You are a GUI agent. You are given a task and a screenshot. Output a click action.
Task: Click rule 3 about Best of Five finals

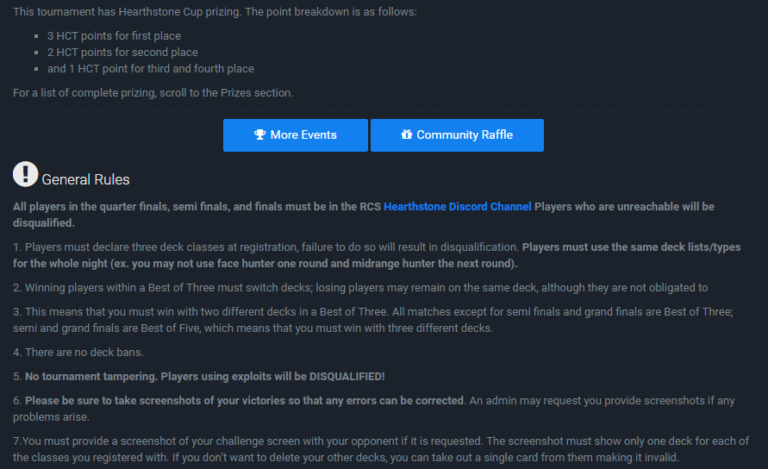click(373, 320)
